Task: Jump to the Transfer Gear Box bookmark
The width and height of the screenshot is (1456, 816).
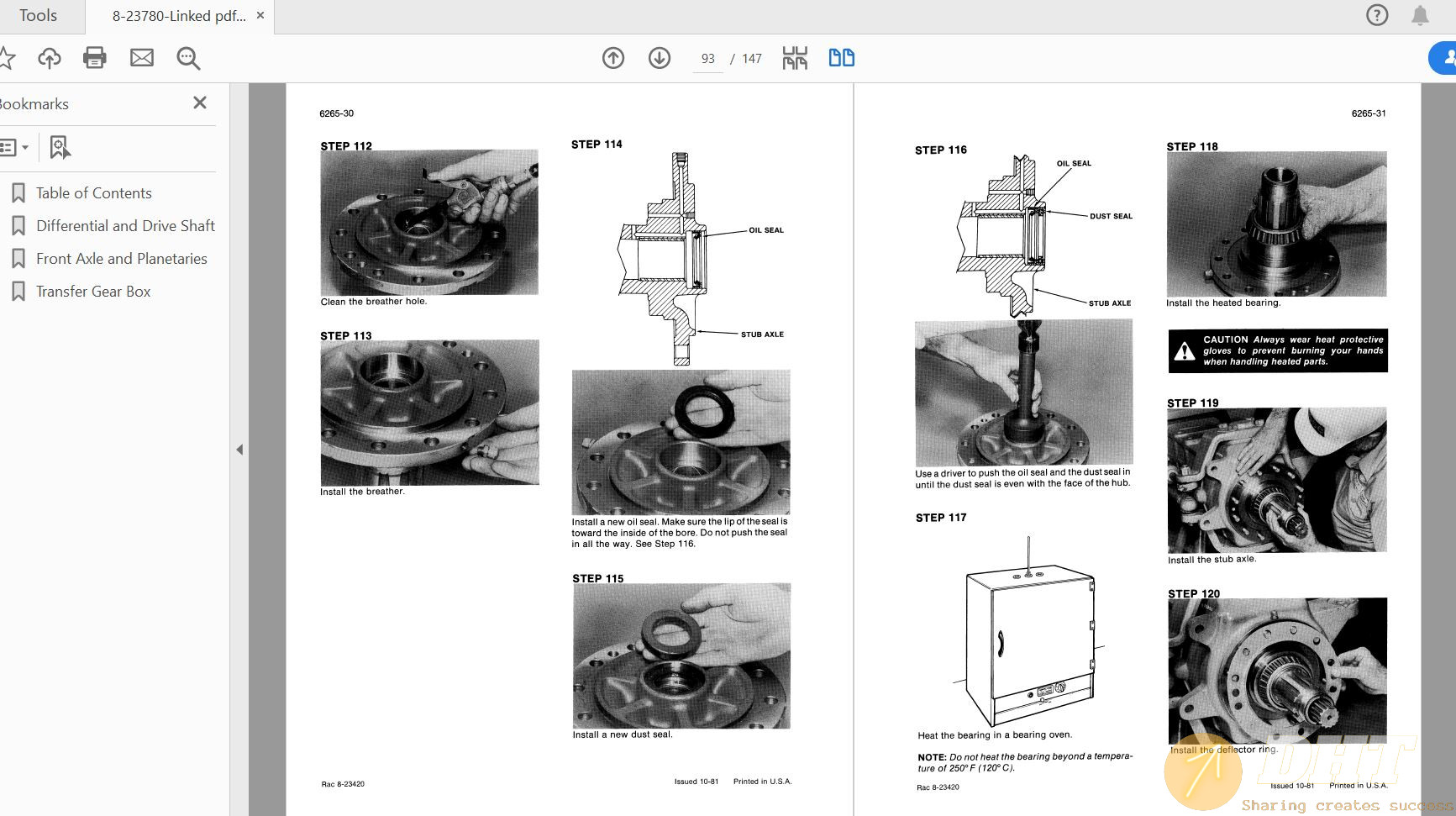Action: tap(92, 291)
